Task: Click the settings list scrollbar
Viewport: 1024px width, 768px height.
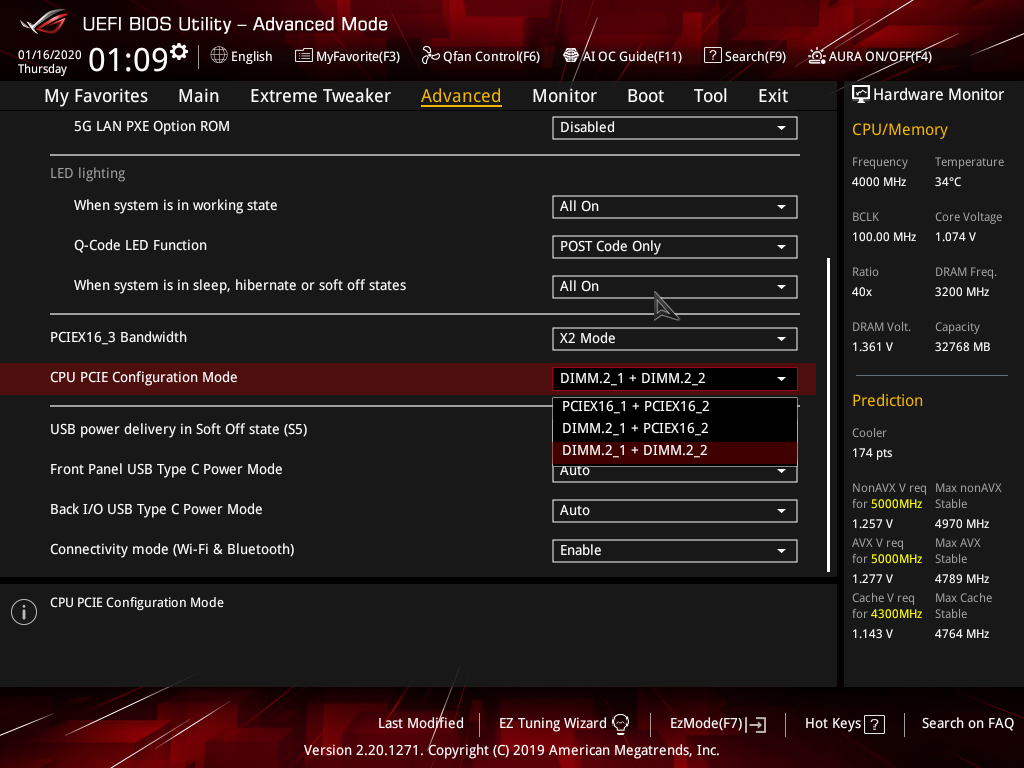Action: pyautogui.click(x=829, y=415)
